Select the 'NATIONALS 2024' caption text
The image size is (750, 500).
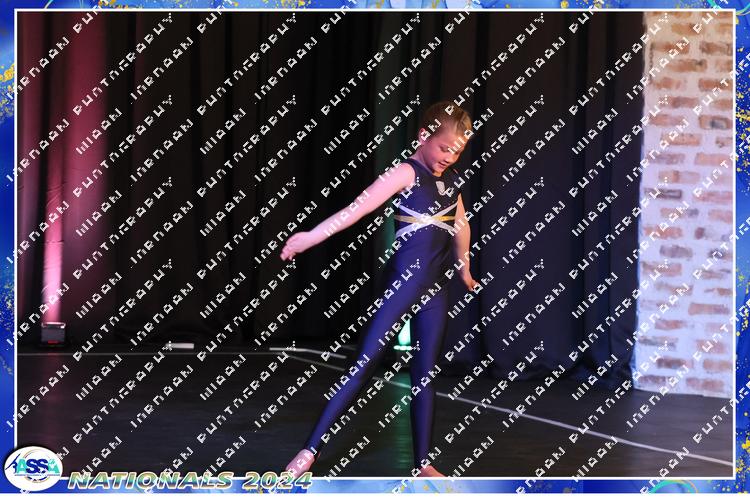pos(190,480)
